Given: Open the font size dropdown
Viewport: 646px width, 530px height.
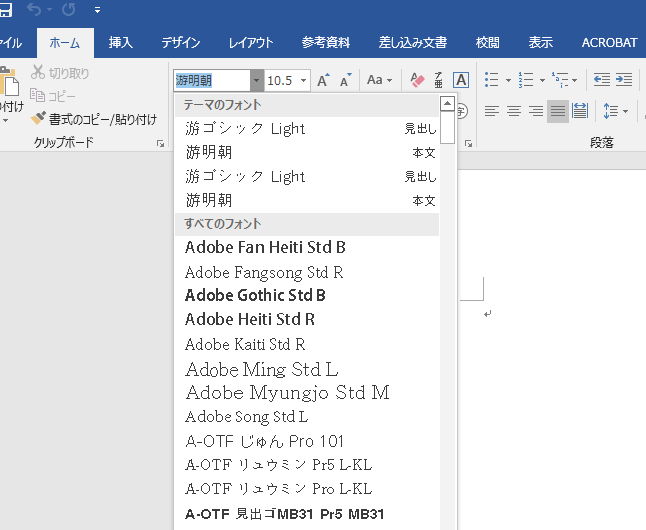Looking at the screenshot, I should [302, 80].
